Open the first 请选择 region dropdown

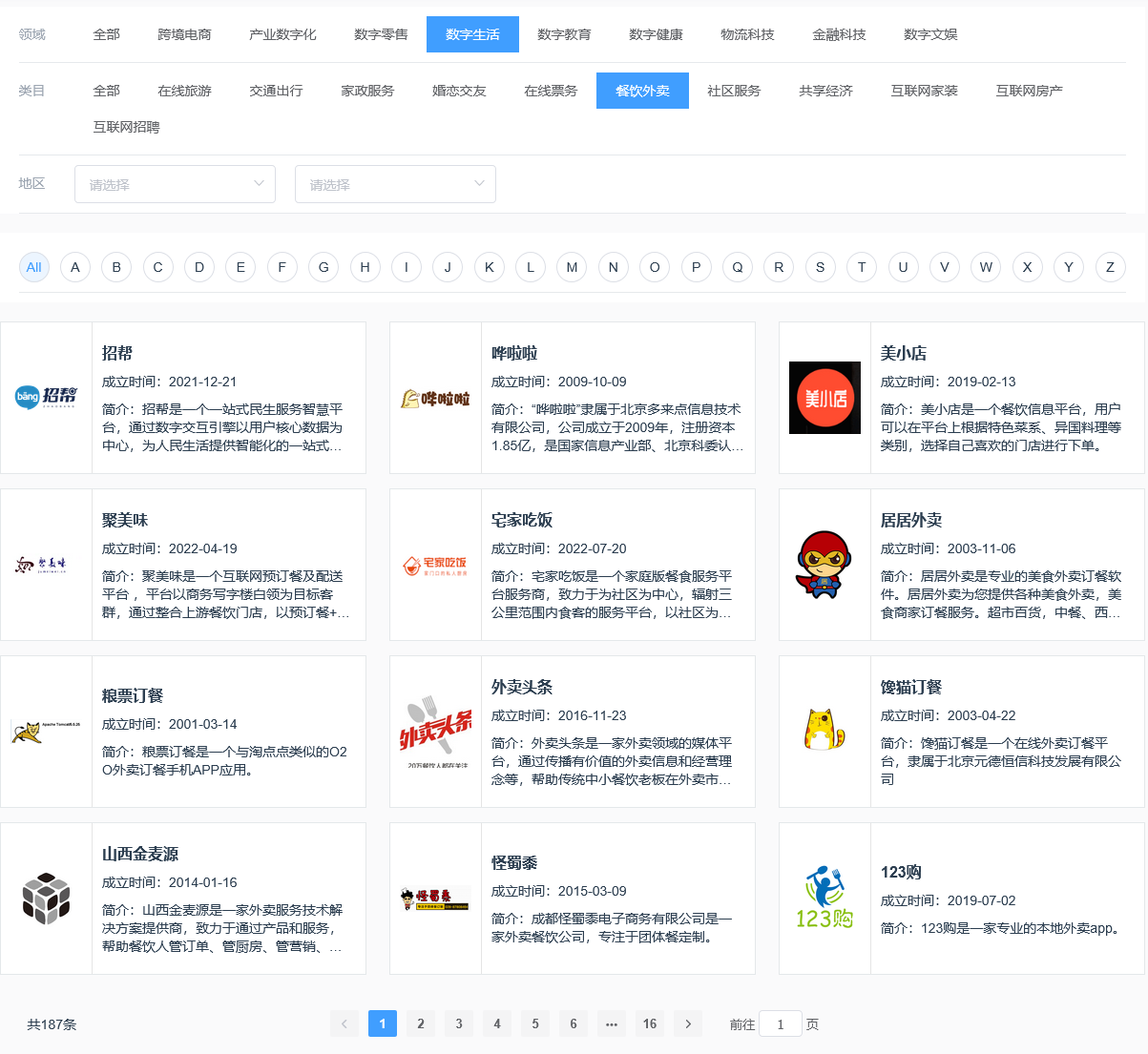pyautogui.click(x=175, y=183)
